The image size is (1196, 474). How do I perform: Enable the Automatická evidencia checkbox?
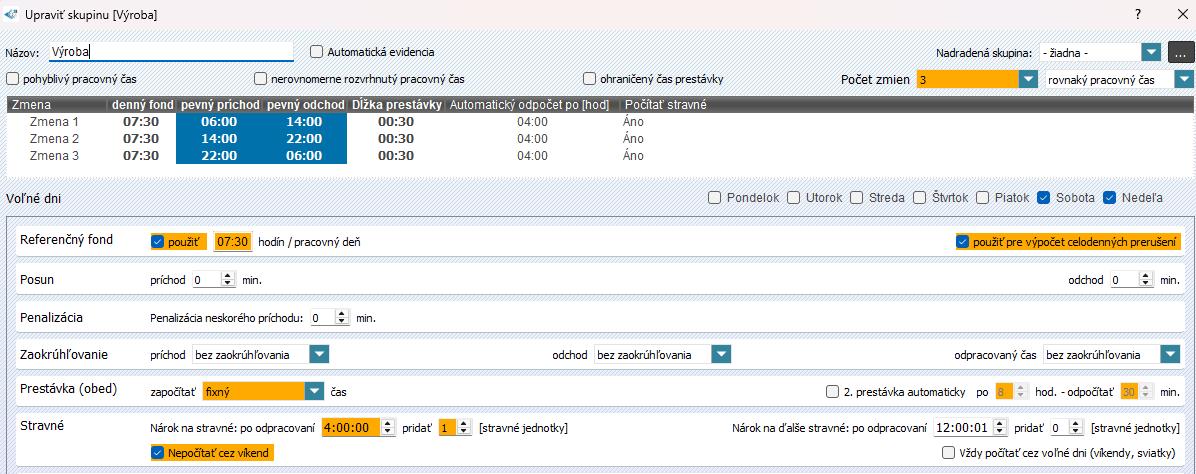[x=317, y=52]
